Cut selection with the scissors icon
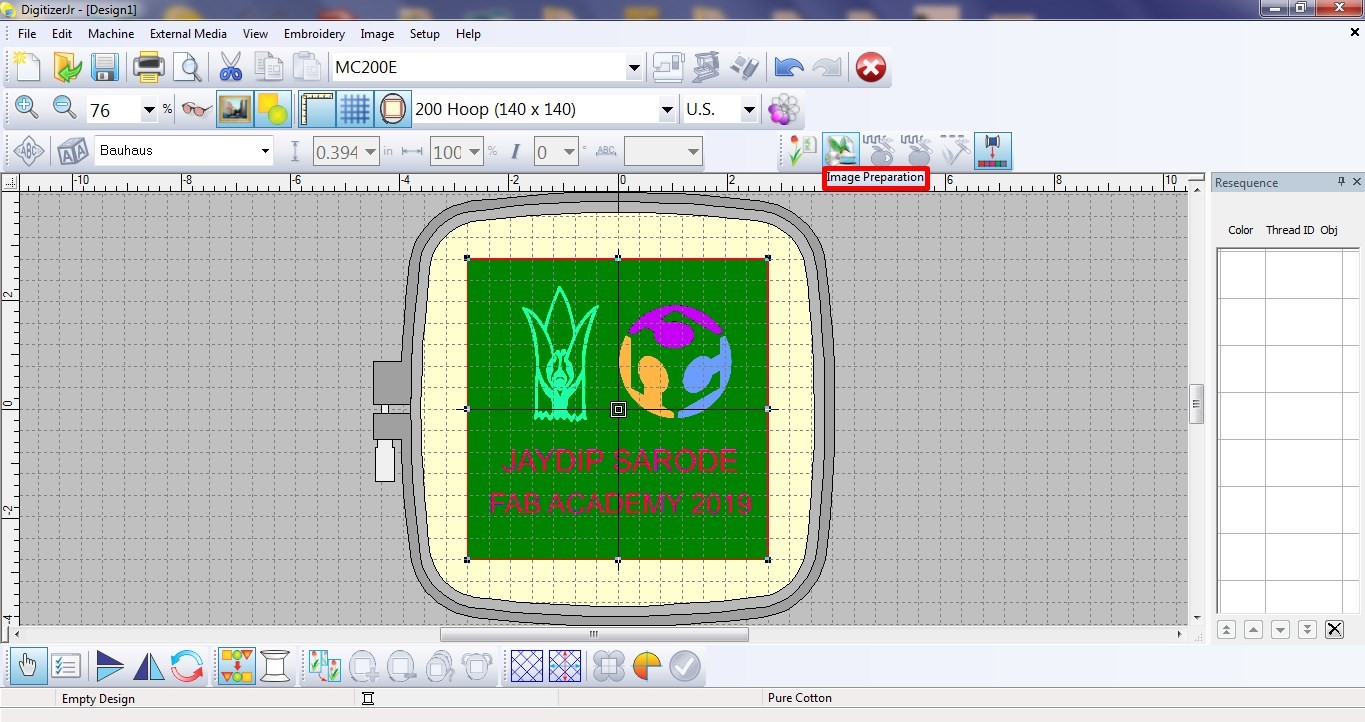This screenshot has width=1365, height=722. click(x=230, y=68)
